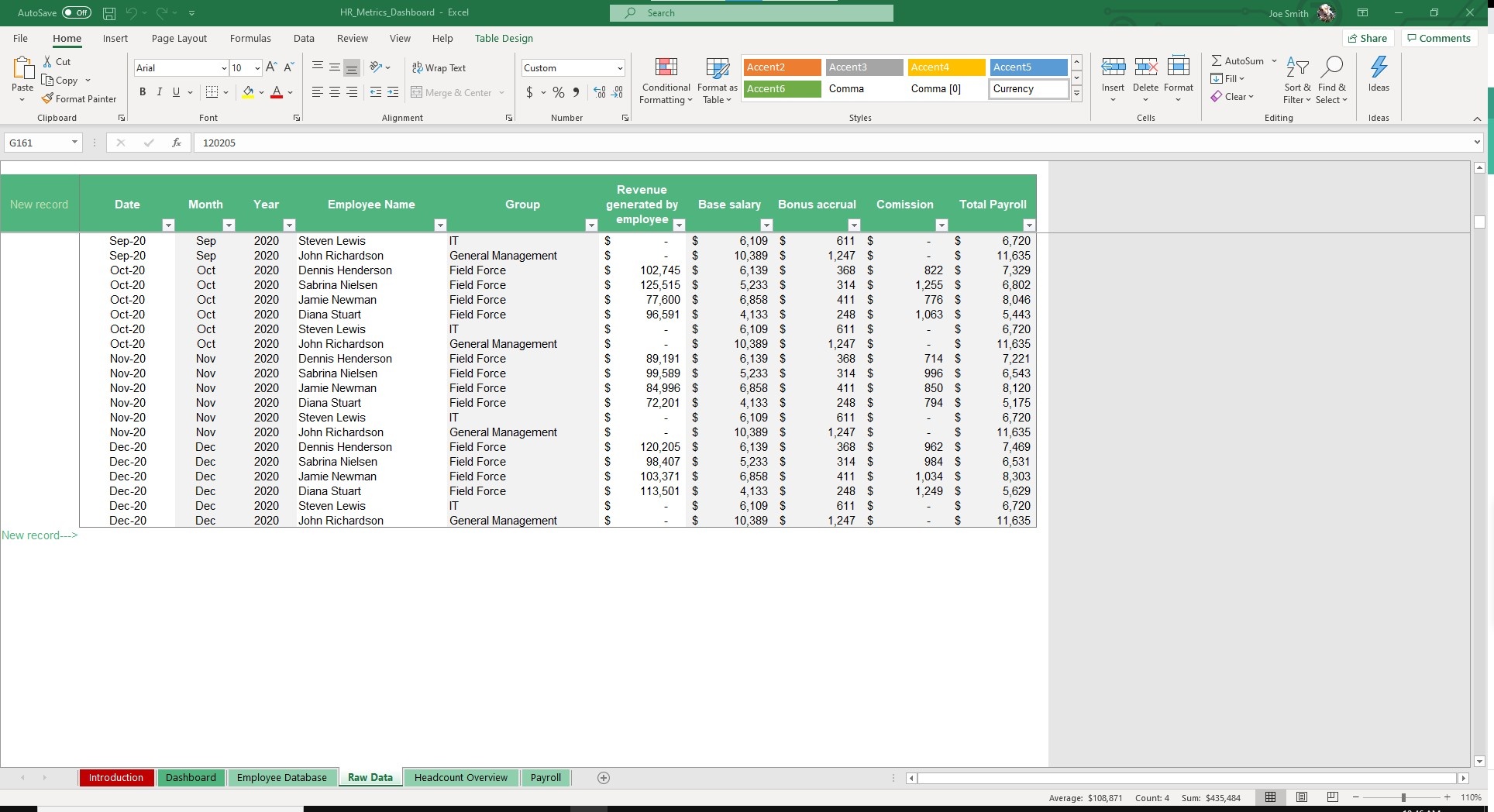Switch to the Dashboard sheet tab

coord(191,777)
